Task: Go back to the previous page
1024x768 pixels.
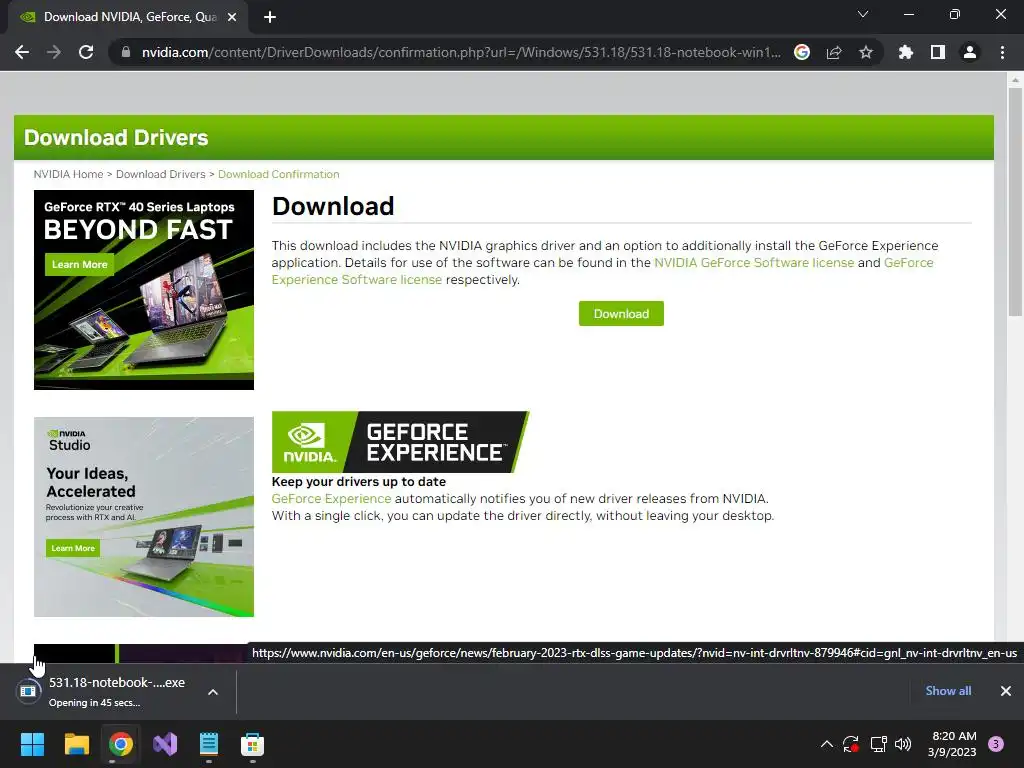Action: click(22, 52)
